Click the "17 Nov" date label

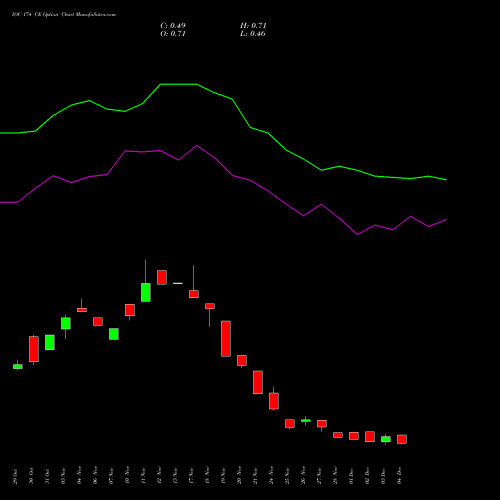pos(191,476)
